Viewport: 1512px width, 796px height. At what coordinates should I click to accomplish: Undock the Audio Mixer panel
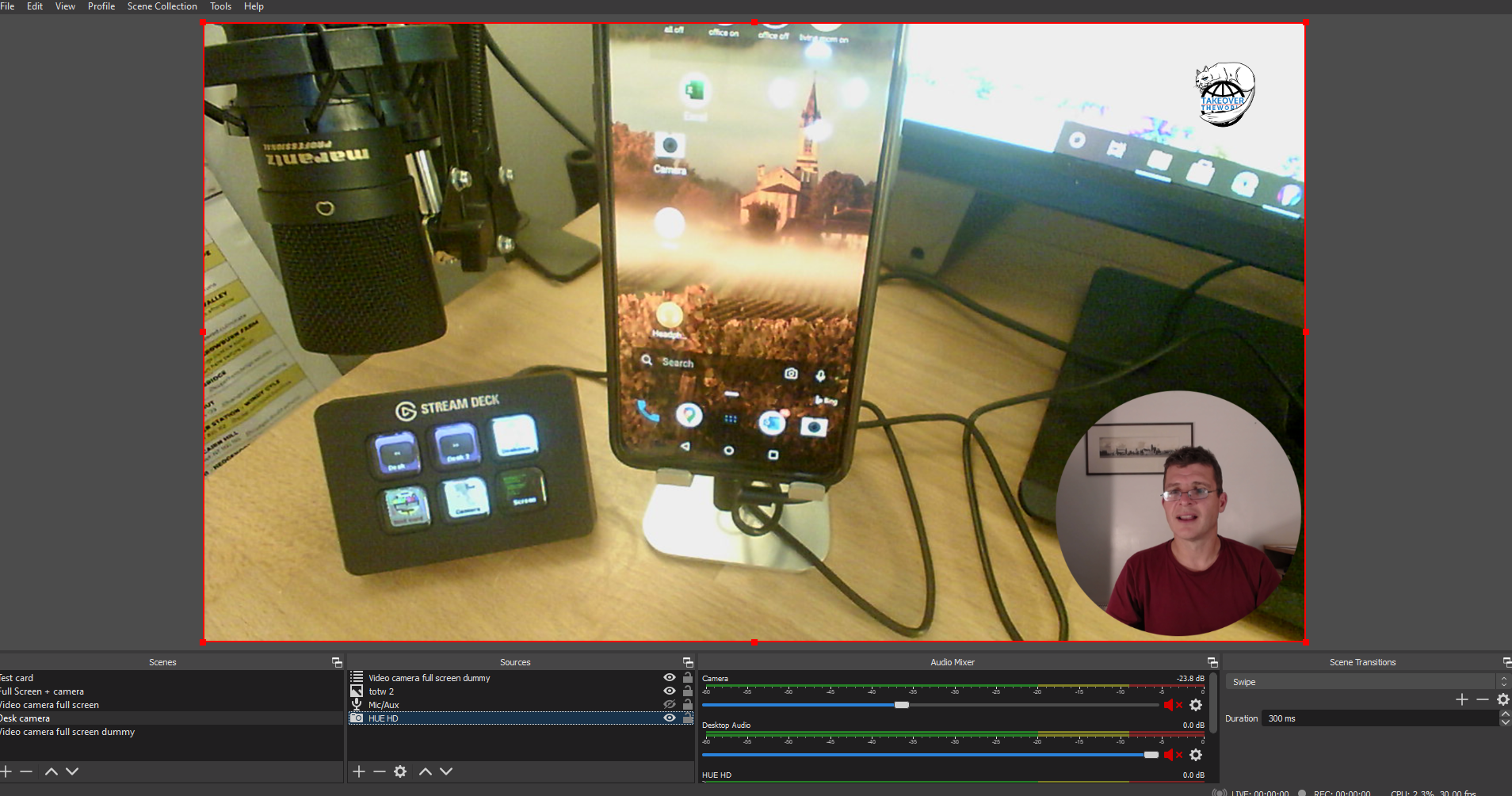pos(1212,662)
